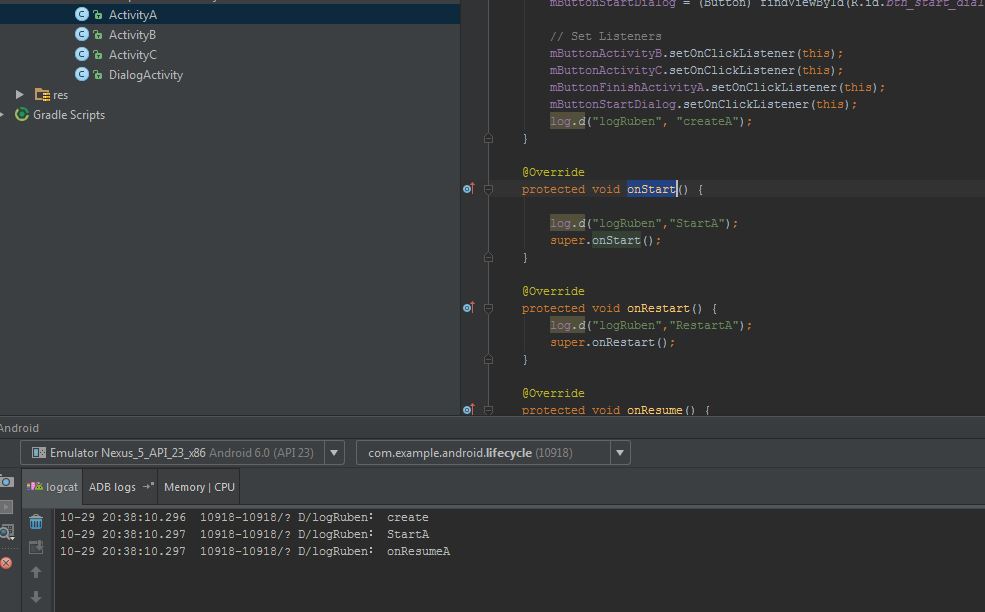Collapse the onRestart method fold marker
The image size is (985, 612).
pos(488,308)
